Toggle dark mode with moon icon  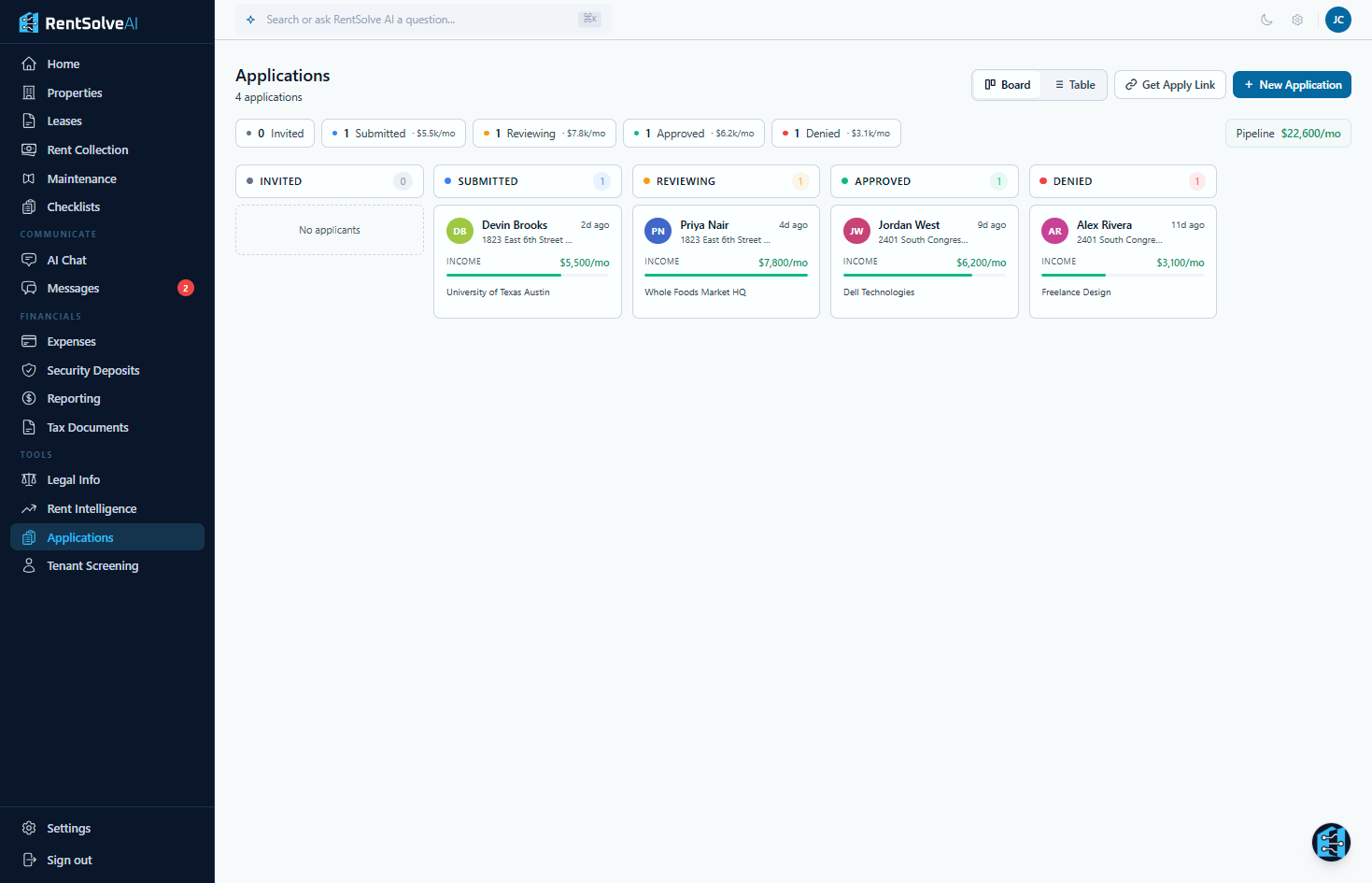click(1266, 19)
